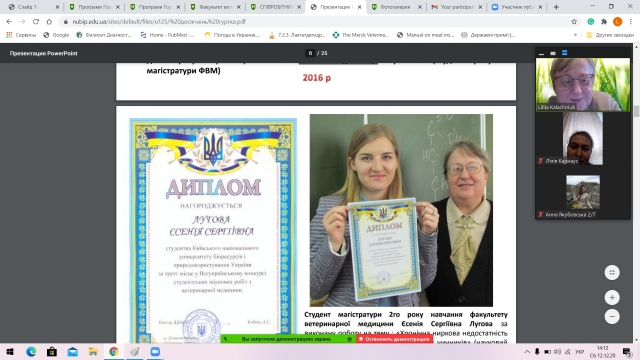640x360 pixels.
Task: Zoom out the PDF with minus button
Action: pos(612,316)
